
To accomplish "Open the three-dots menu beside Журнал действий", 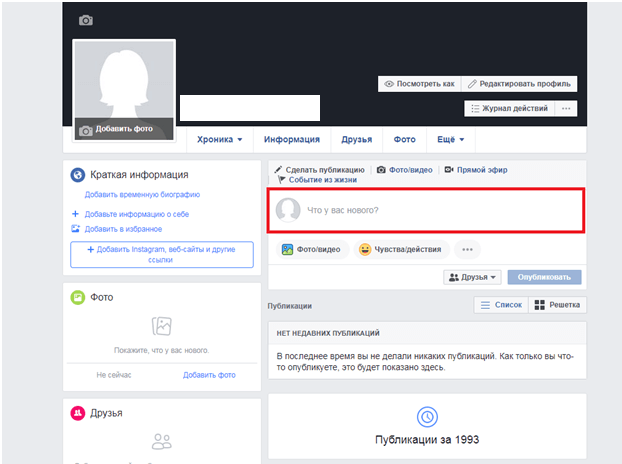I will tap(566, 108).
